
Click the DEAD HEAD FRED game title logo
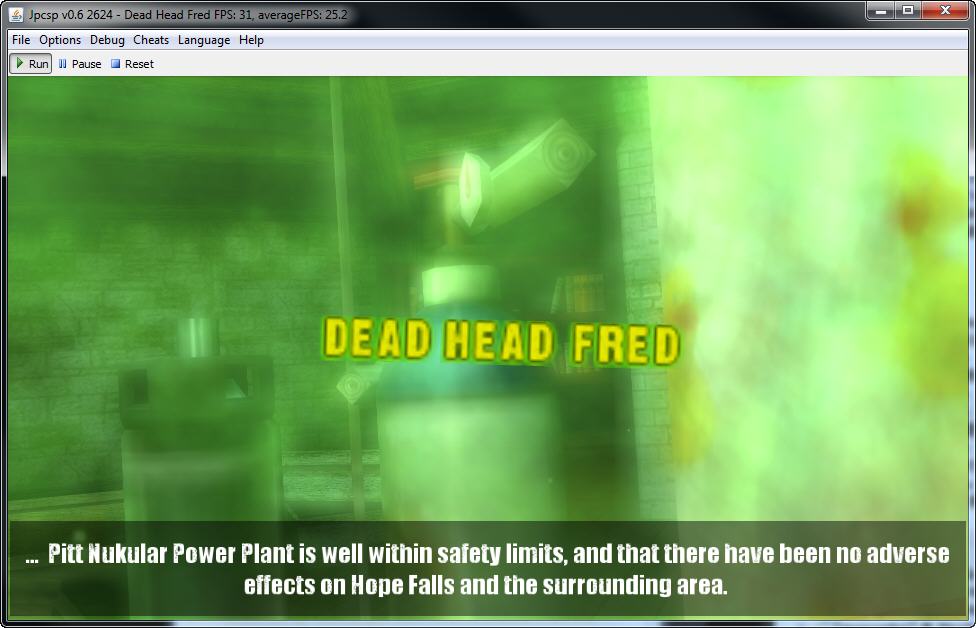[x=501, y=340]
